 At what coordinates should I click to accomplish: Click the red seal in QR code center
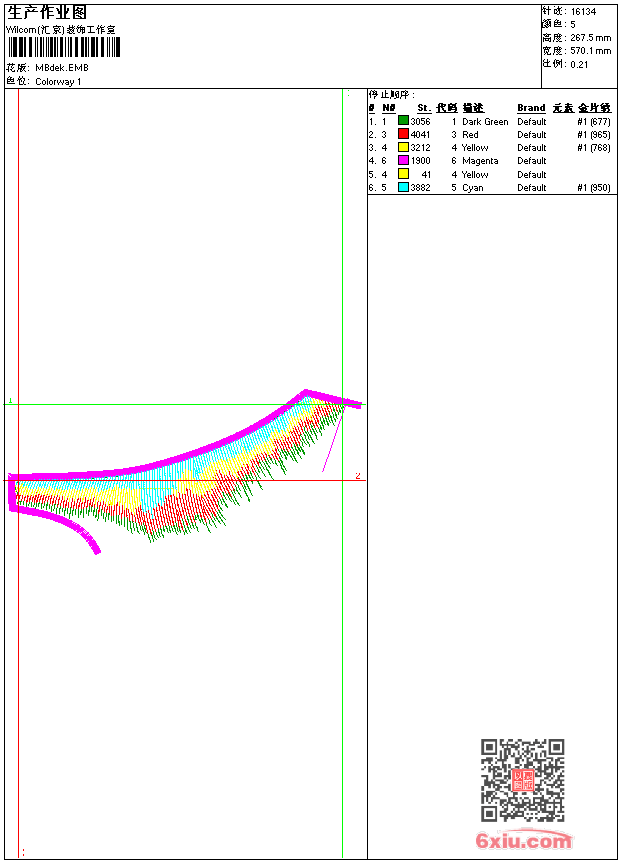[x=522, y=780]
